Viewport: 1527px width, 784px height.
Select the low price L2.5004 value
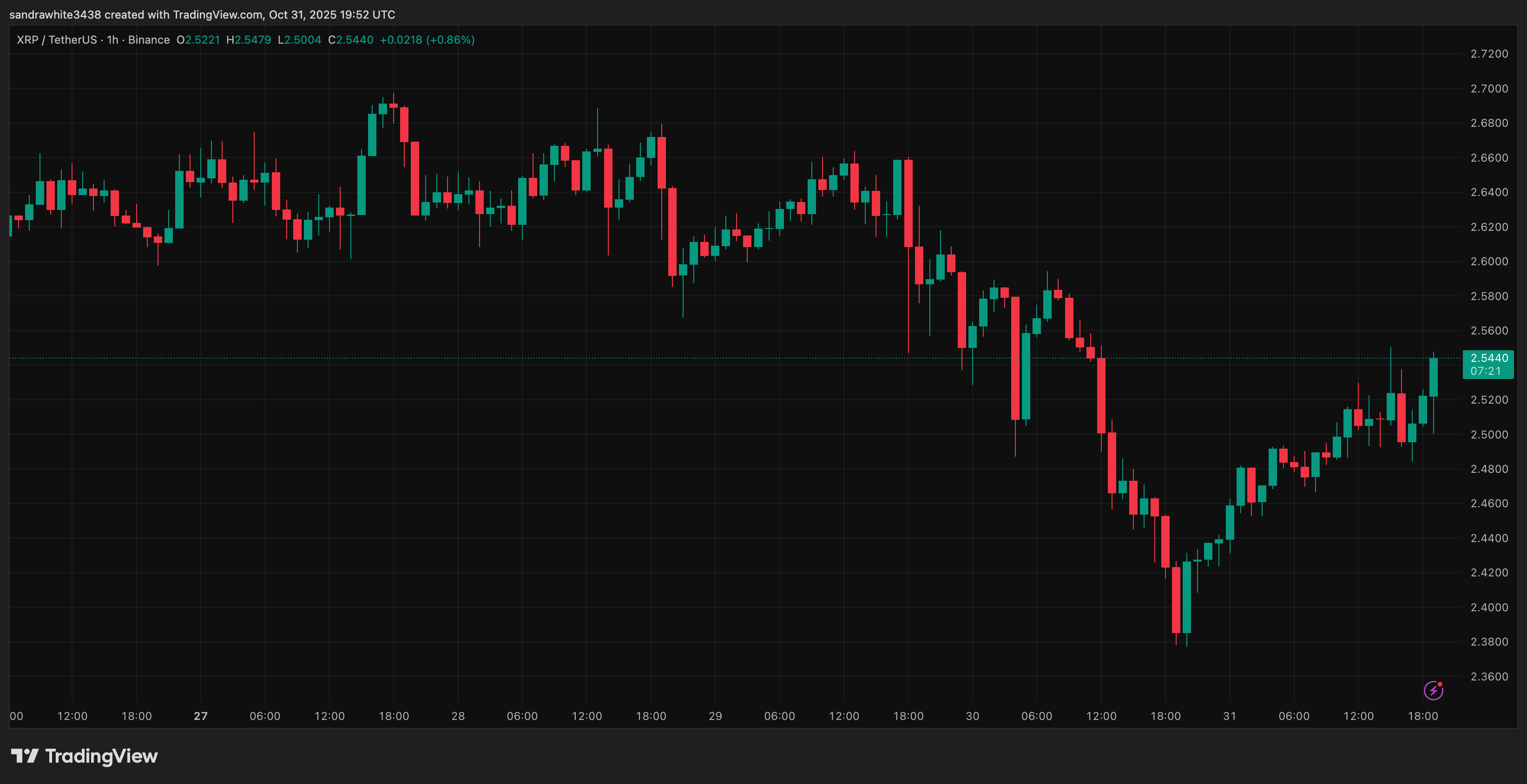click(299, 39)
